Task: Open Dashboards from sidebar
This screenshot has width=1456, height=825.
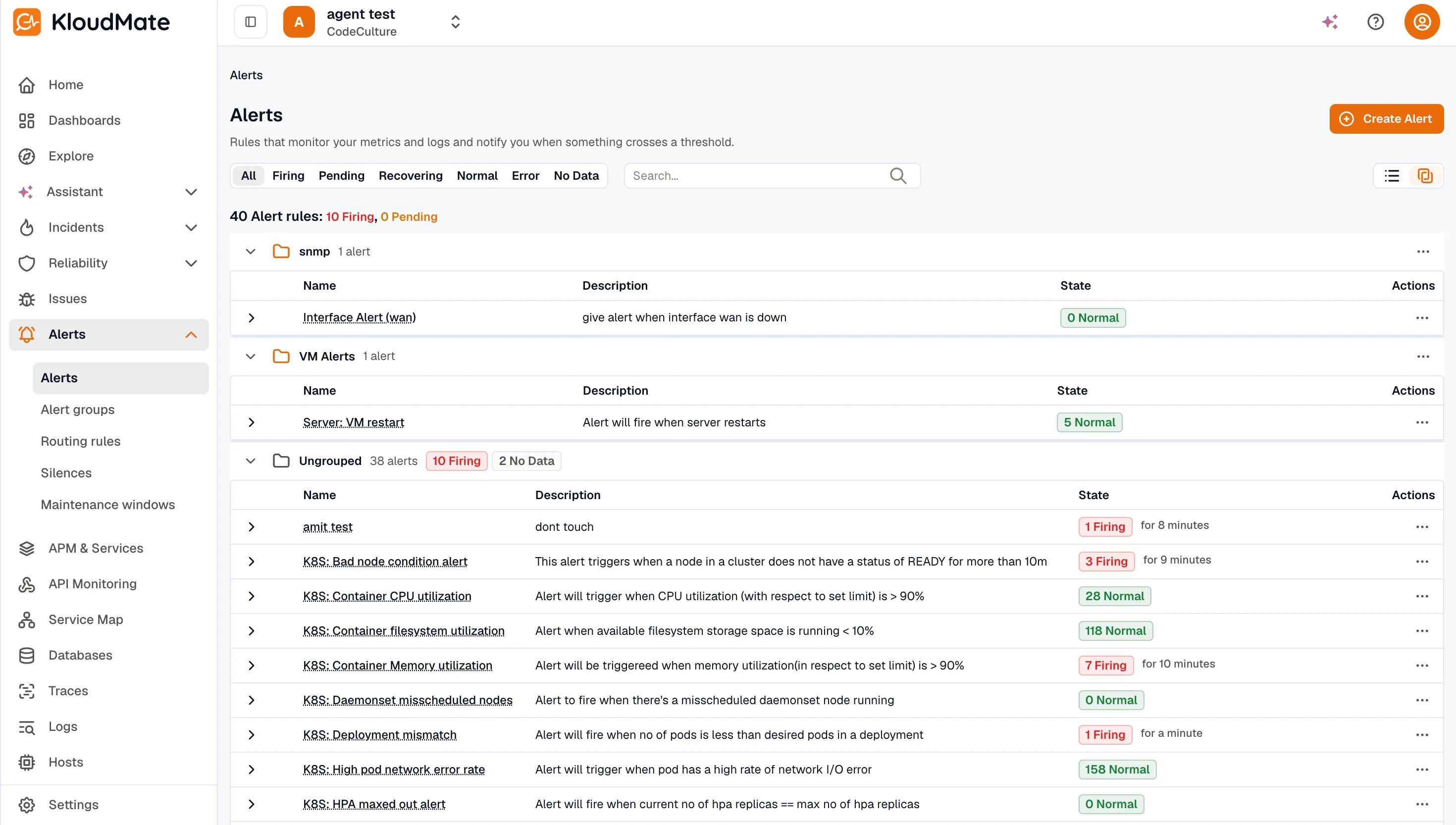Action: tap(109, 121)
